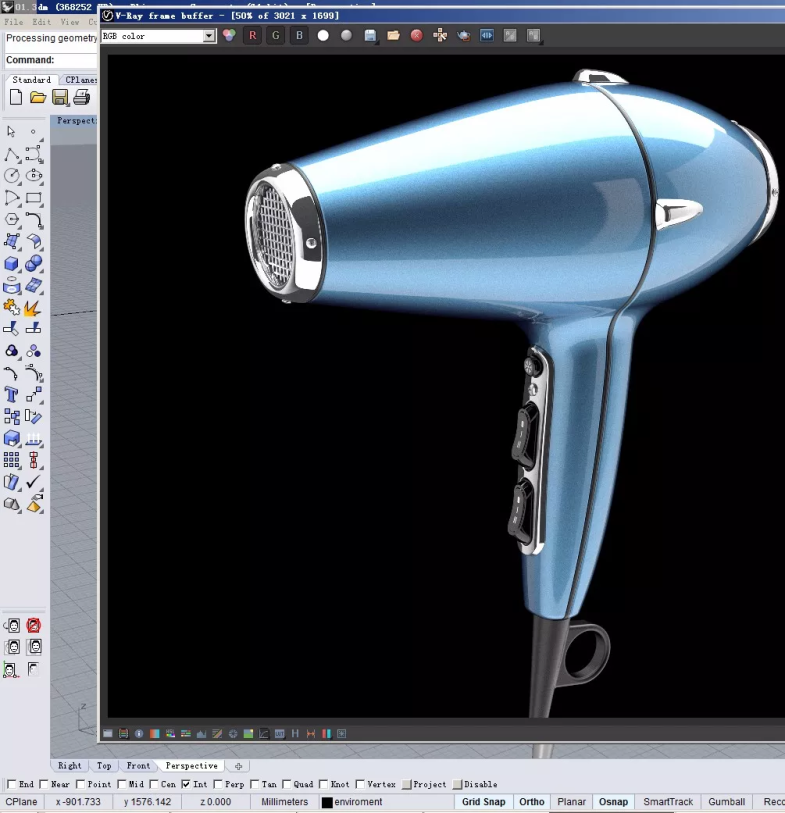
Task: Select the Text object tool
Action: [x=11, y=395]
